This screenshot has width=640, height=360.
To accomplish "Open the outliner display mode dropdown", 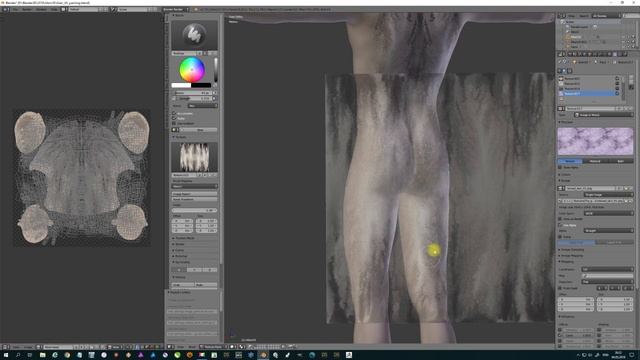I will tap(606, 16).
